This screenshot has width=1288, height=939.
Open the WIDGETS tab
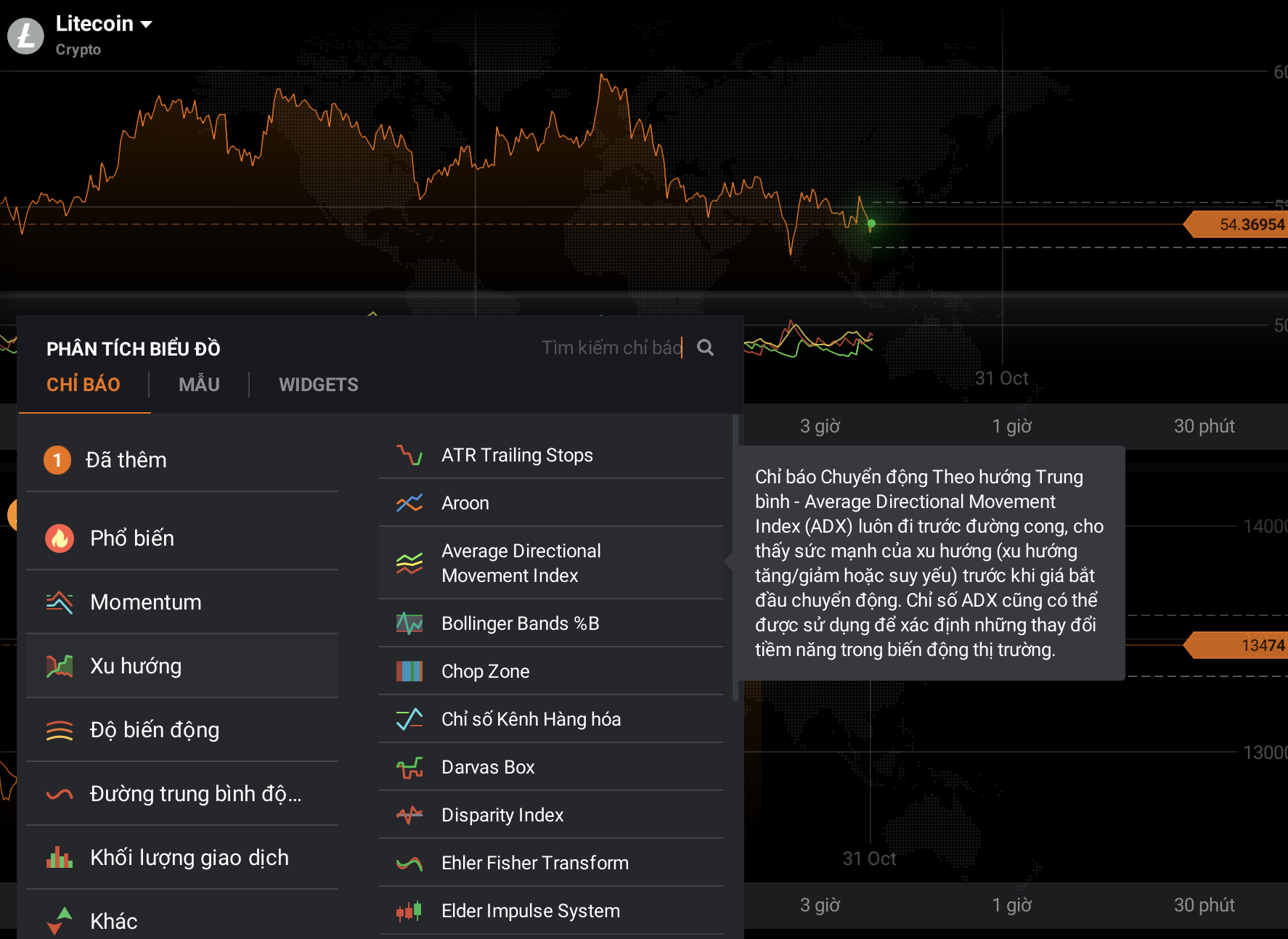[x=318, y=385]
